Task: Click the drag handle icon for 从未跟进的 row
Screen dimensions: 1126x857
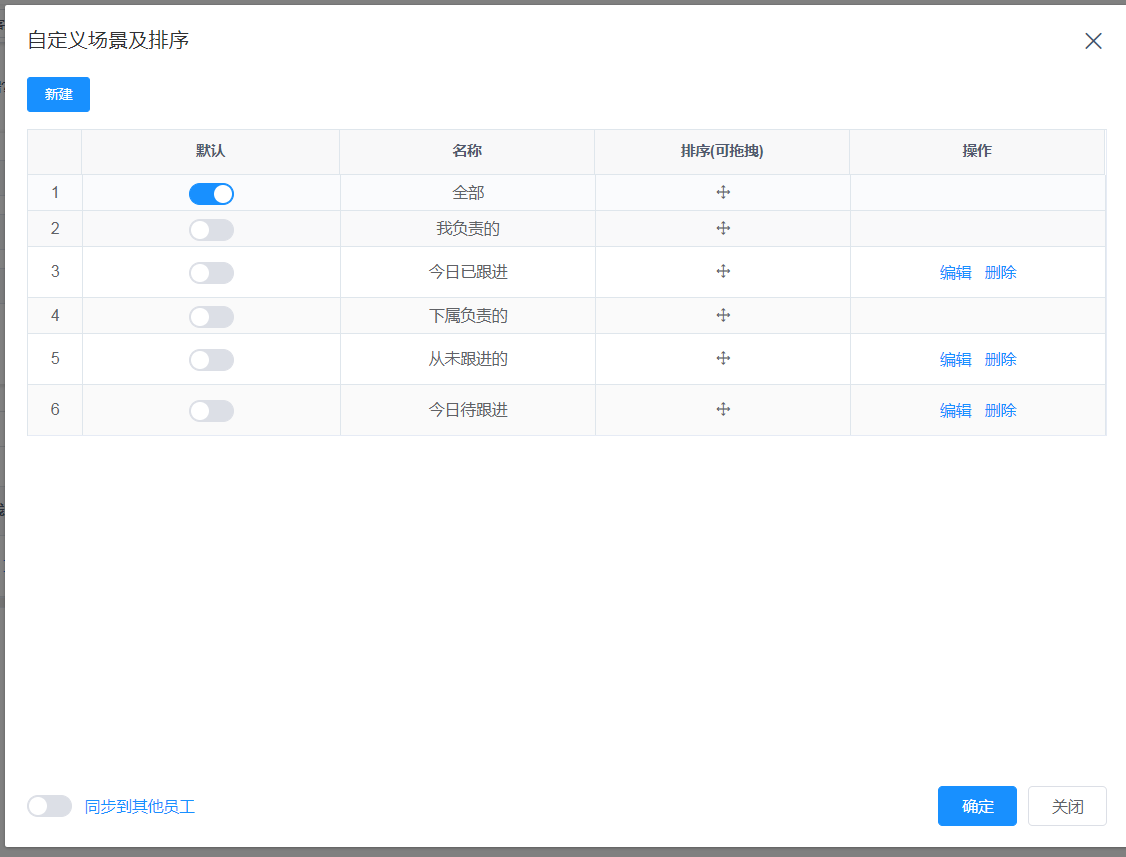Action: click(x=723, y=358)
